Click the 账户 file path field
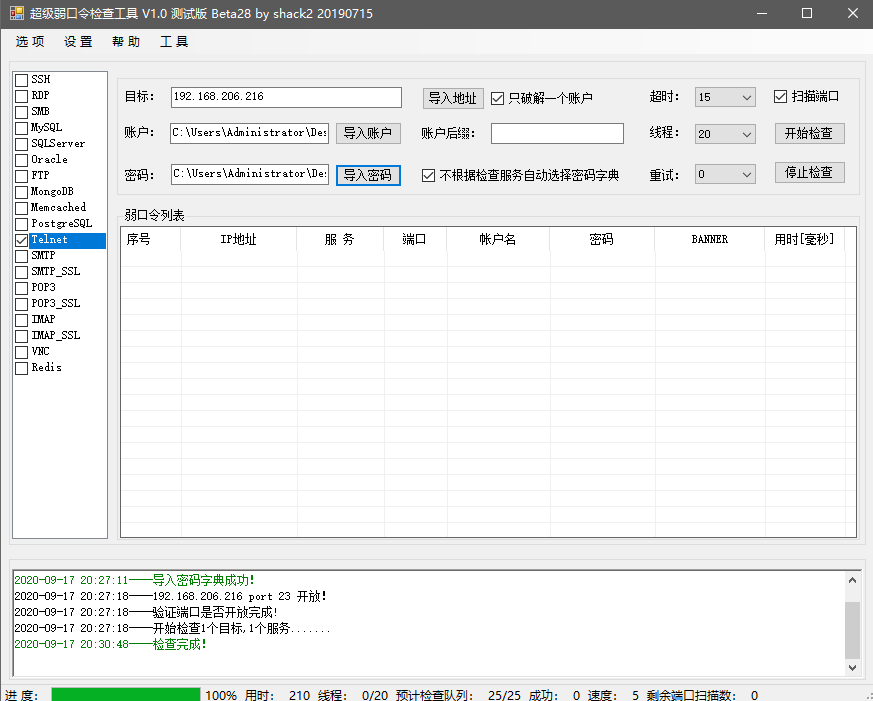873x701 pixels. coord(249,133)
